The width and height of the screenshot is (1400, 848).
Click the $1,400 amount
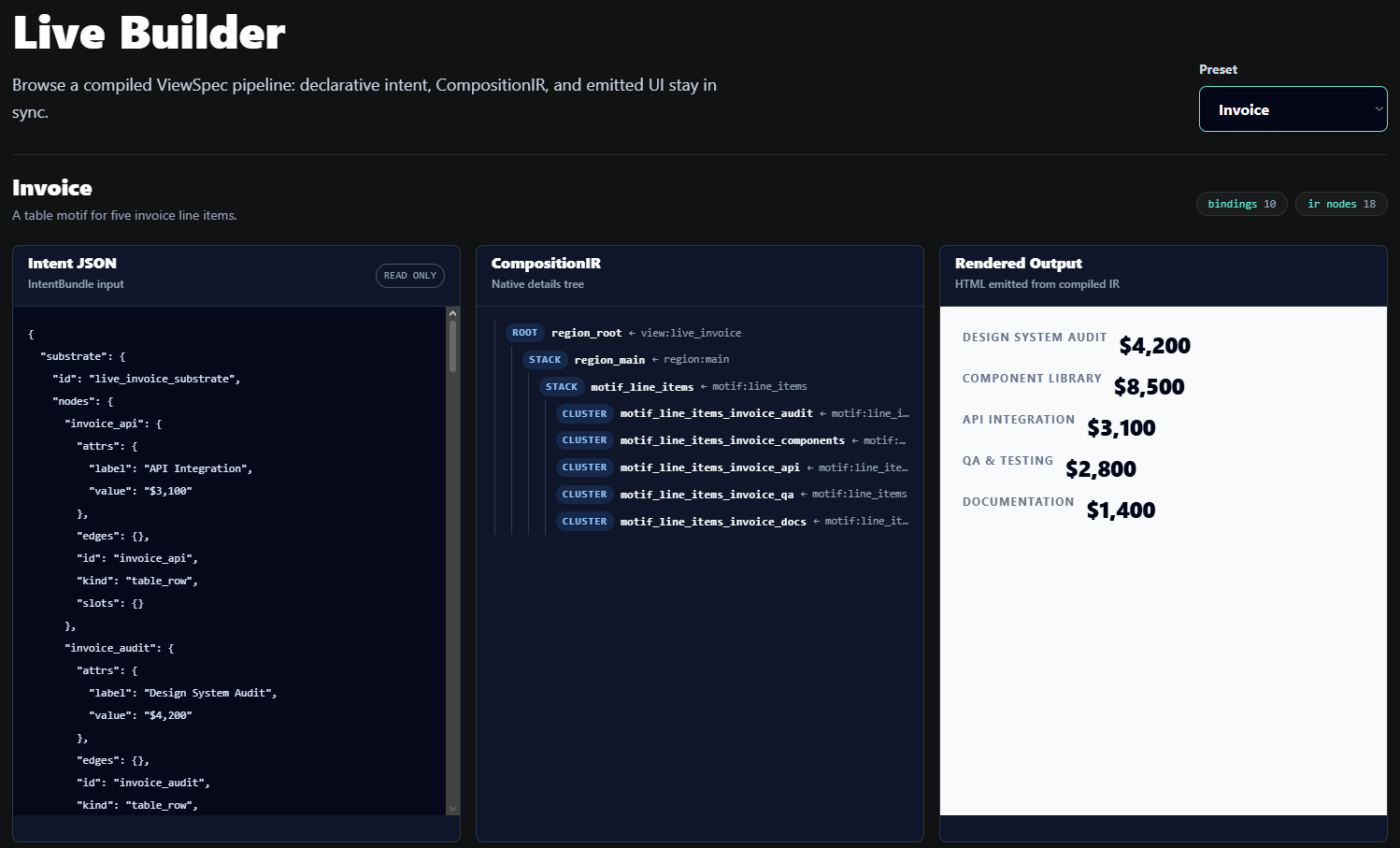pos(1121,510)
